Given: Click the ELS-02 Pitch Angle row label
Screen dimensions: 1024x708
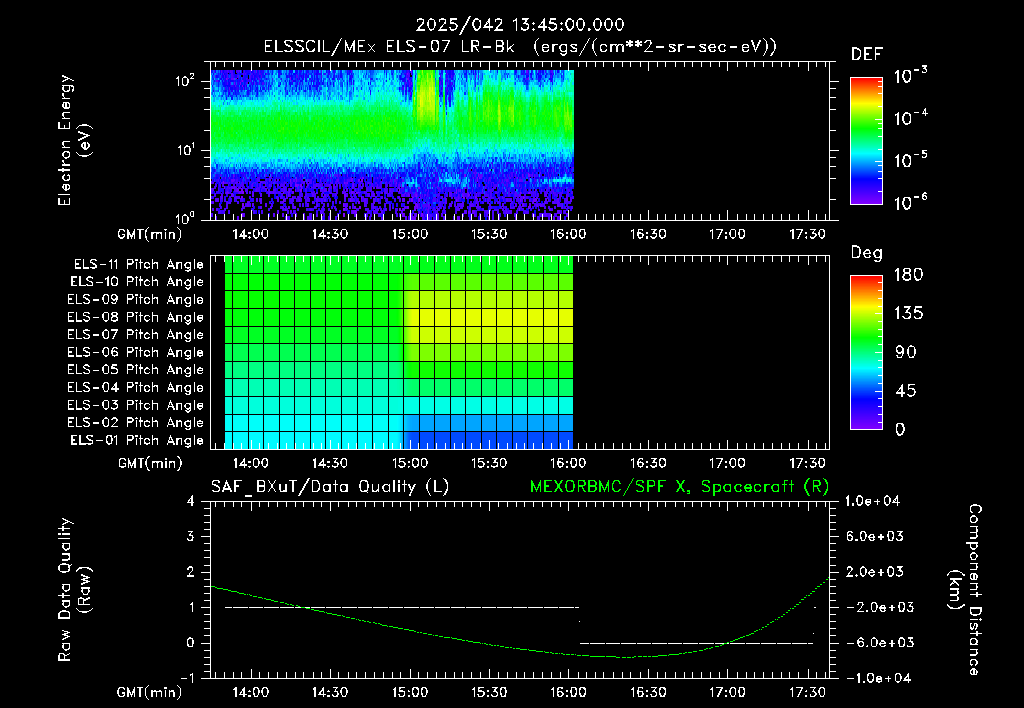Looking at the screenshot, I should click(136, 423).
